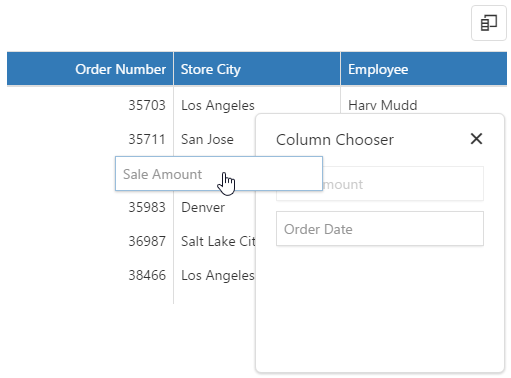Select the dragged Sale Amount column box

[219, 174]
